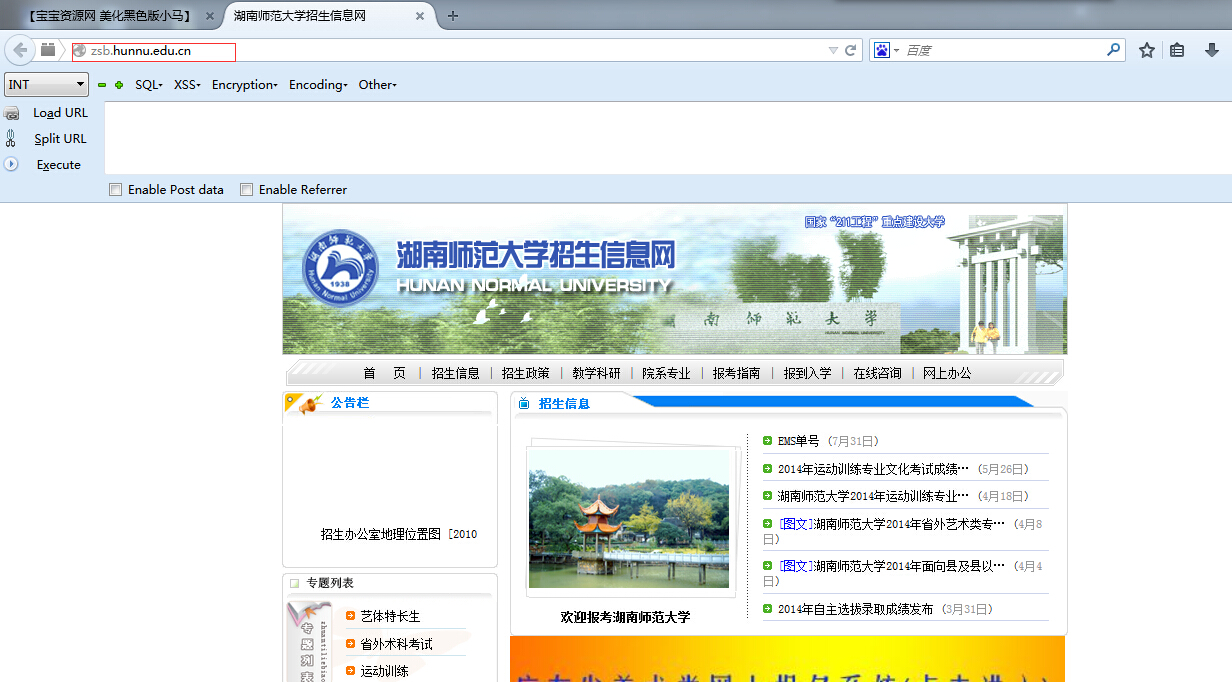
Task: Expand the Encryption menu
Action: click(245, 85)
